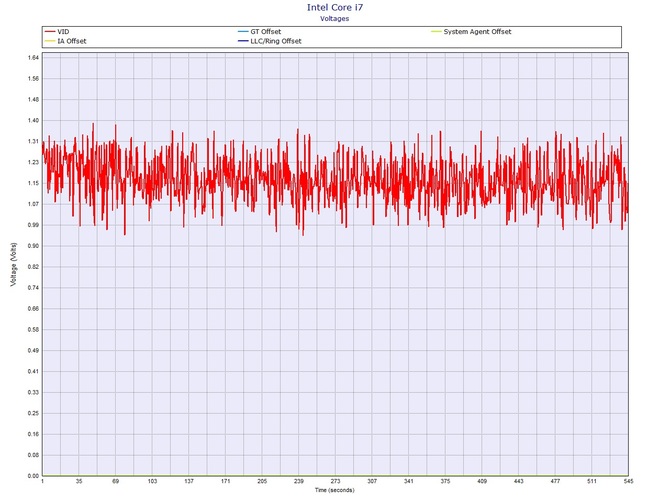The image size is (670, 502).
Task: Click the 341 tick on the time axis
Action: [408, 481]
